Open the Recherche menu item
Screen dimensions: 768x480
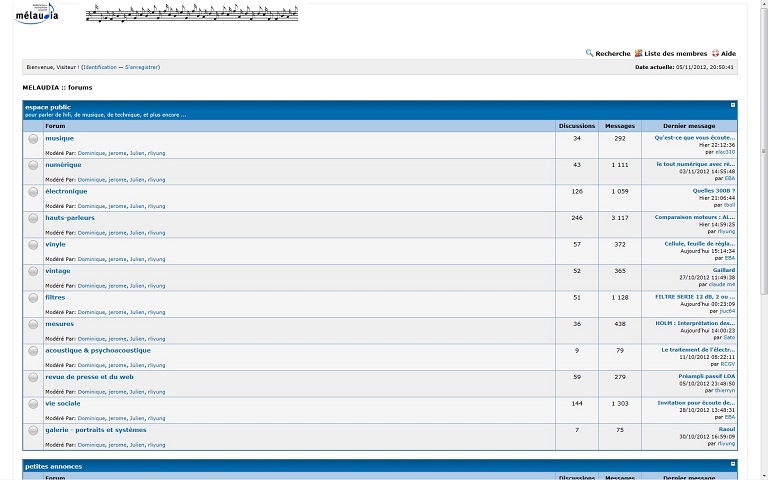[x=612, y=54]
